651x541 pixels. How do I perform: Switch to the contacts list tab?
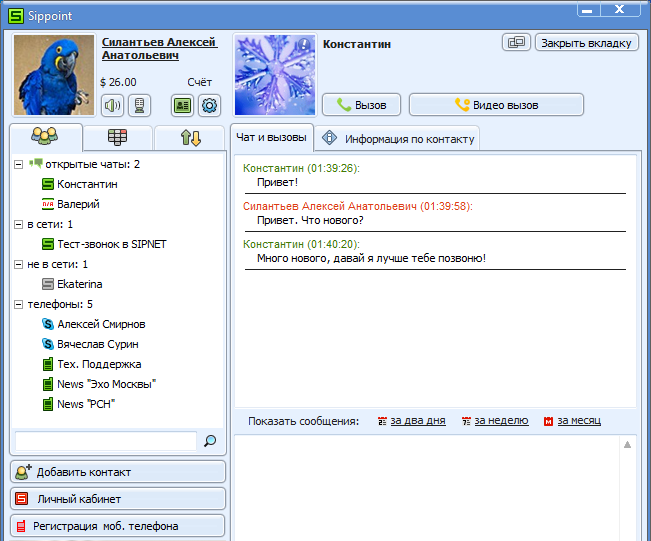[x=46, y=137]
